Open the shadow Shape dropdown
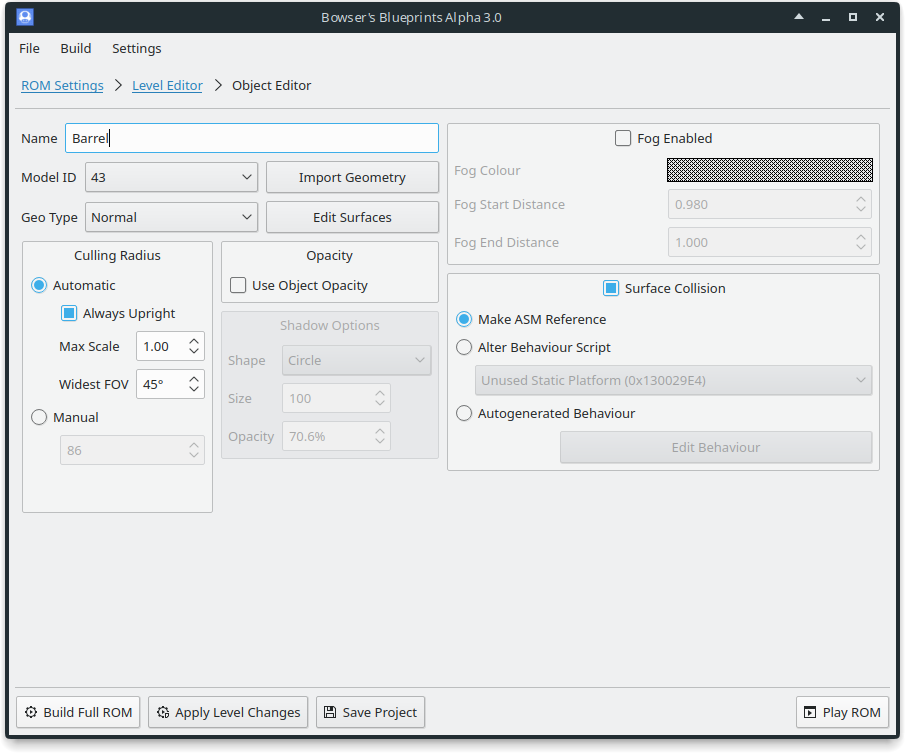 356,360
